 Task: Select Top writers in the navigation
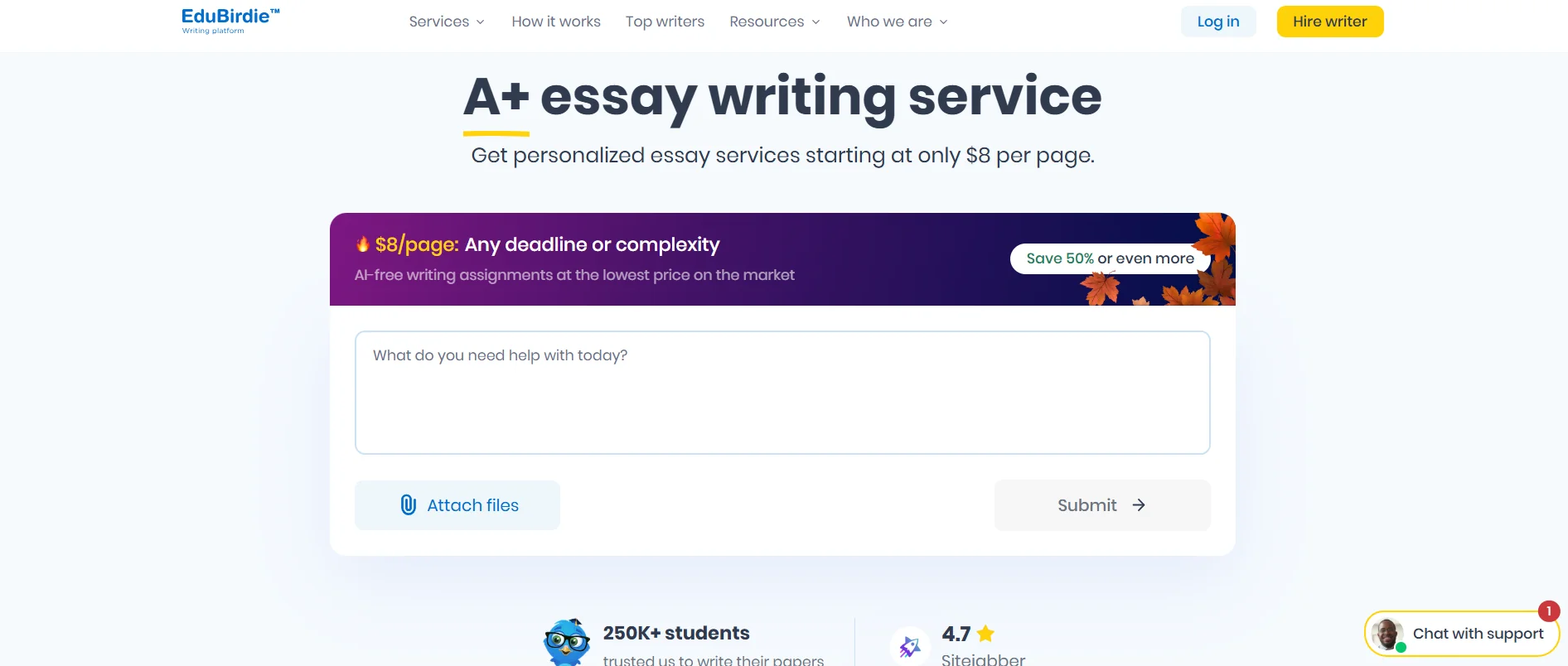665,22
